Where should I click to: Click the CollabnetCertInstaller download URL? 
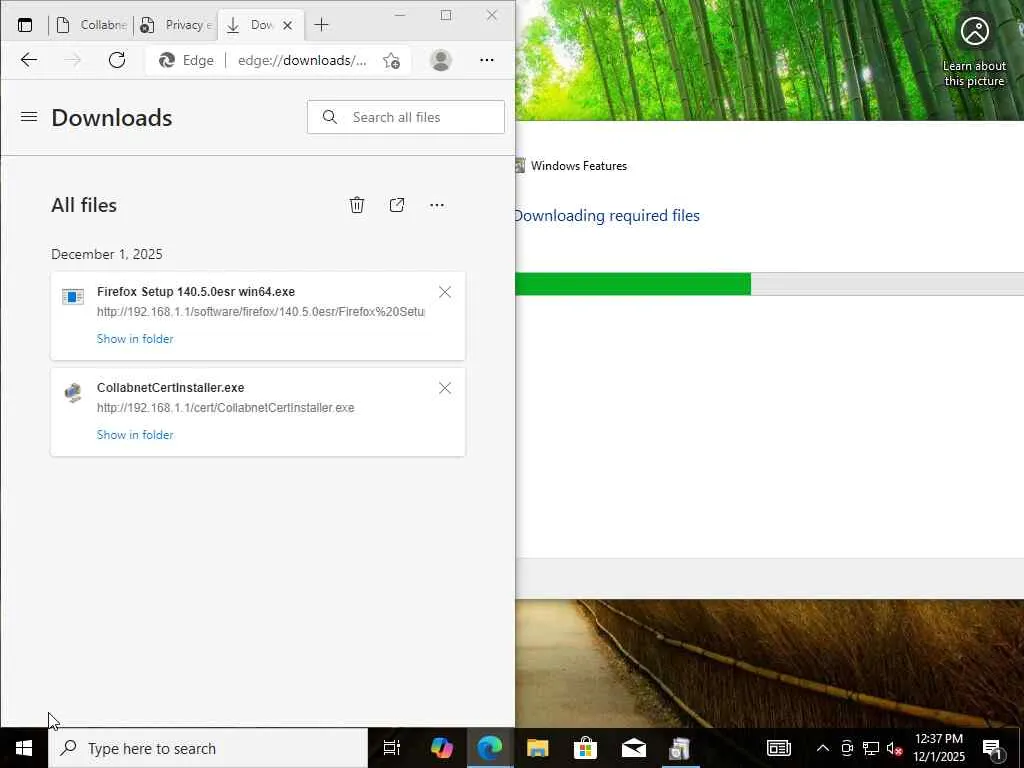(x=225, y=408)
